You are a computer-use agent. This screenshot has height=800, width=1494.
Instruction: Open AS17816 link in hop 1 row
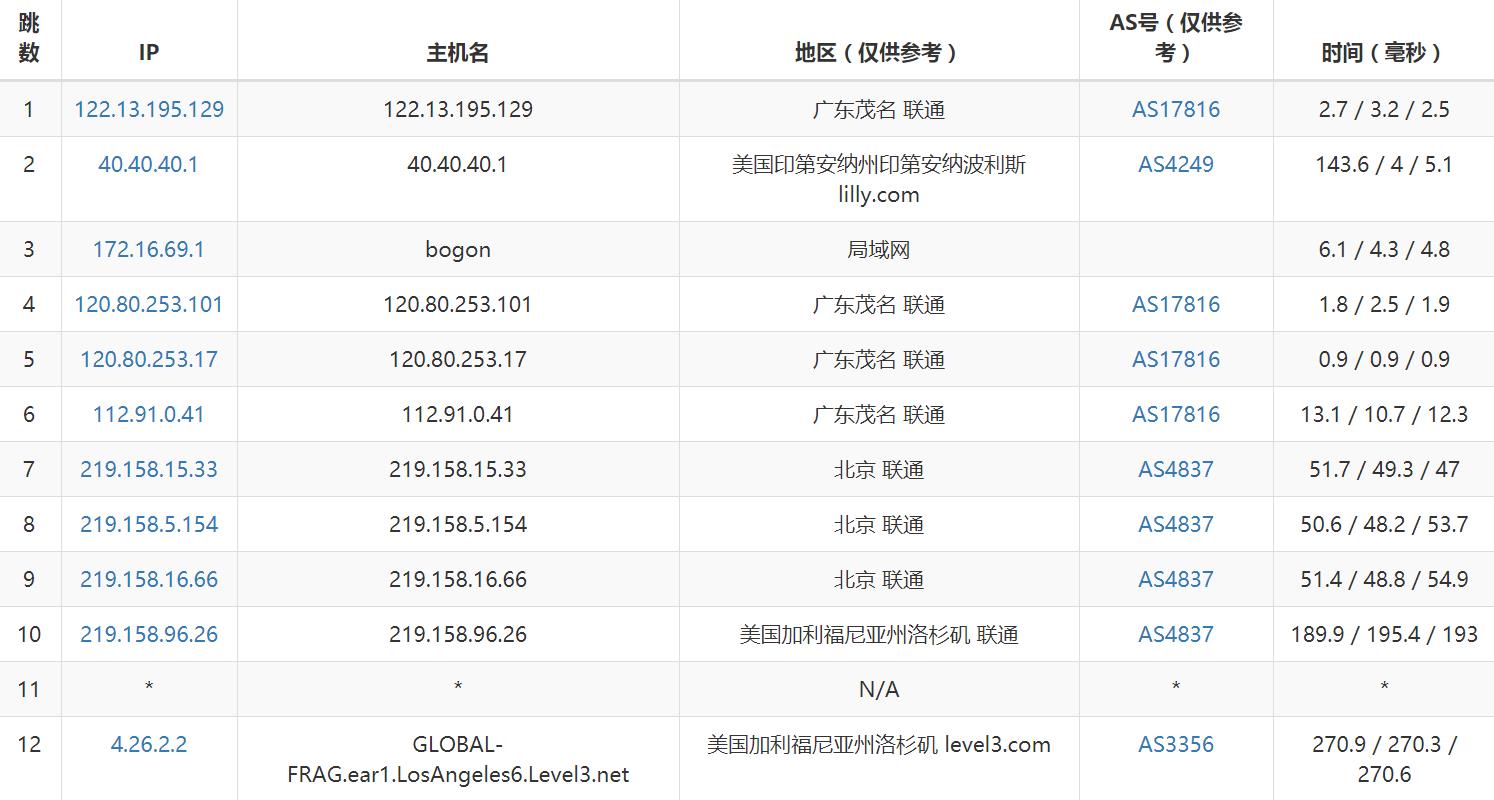click(1176, 109)
